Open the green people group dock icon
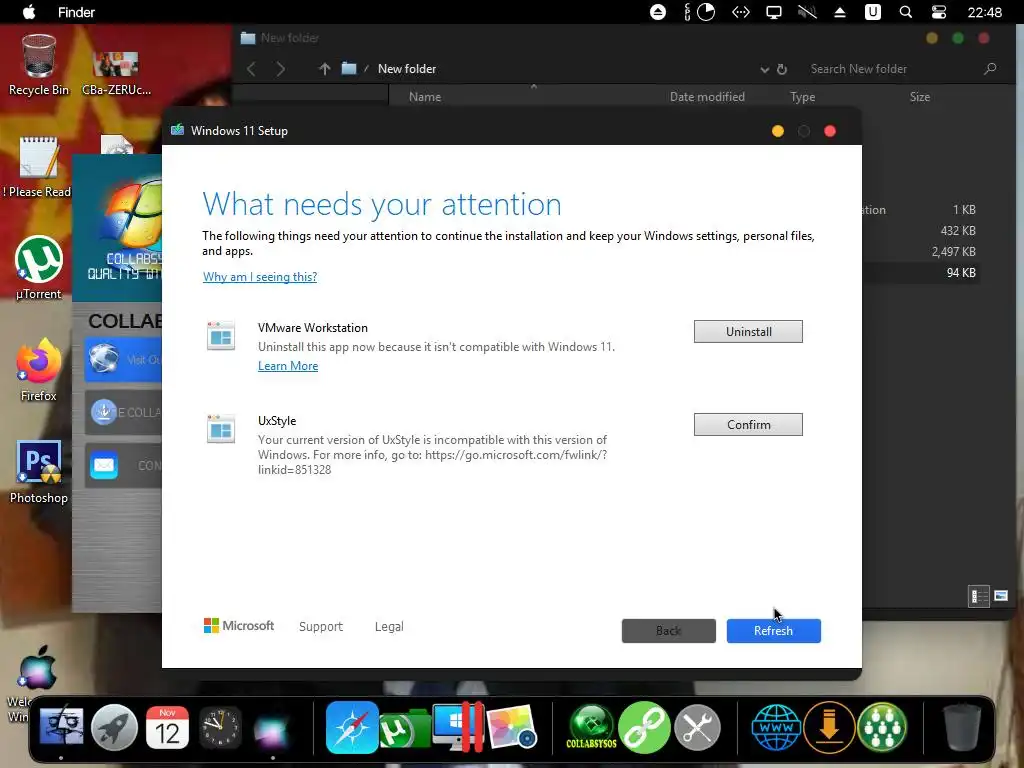The image size is (1024, 768). point(882,727)
